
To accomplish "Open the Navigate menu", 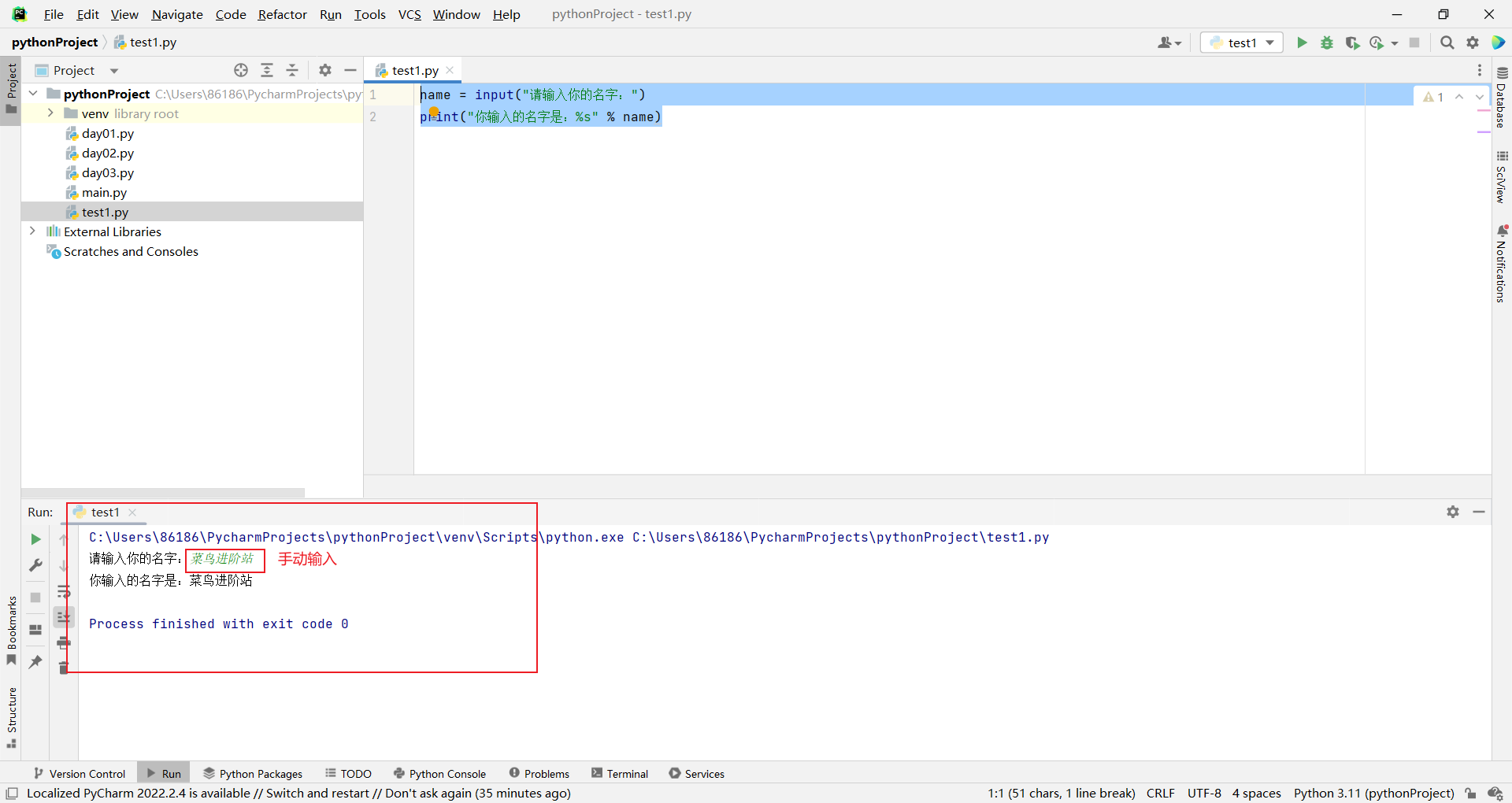I will [x=177, y=14].
